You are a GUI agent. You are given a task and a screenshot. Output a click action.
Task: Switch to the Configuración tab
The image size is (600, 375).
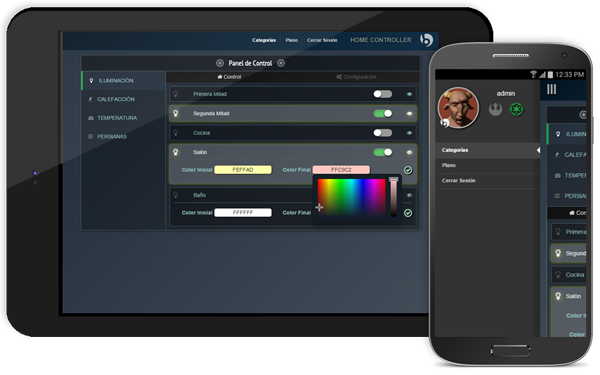click(x=356, y=77)
